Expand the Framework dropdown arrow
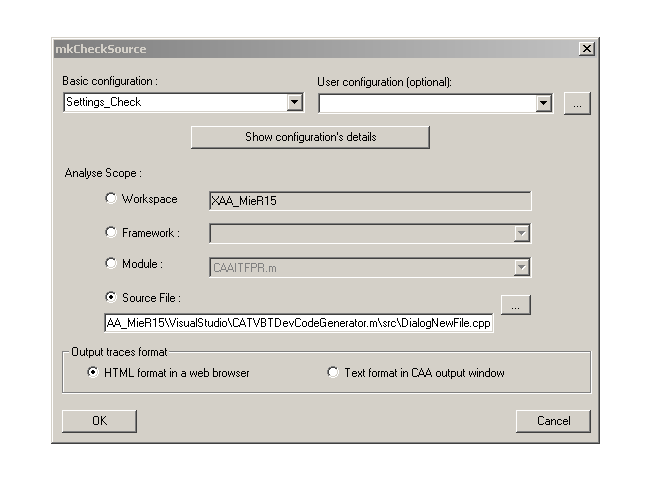The image size is (650, 480). 521,233
